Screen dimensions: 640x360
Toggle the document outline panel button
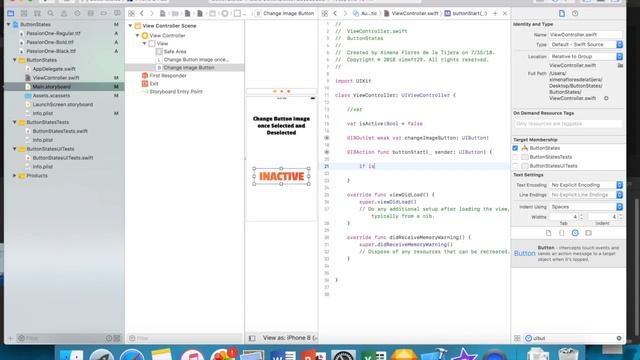(x=252, y=338)
